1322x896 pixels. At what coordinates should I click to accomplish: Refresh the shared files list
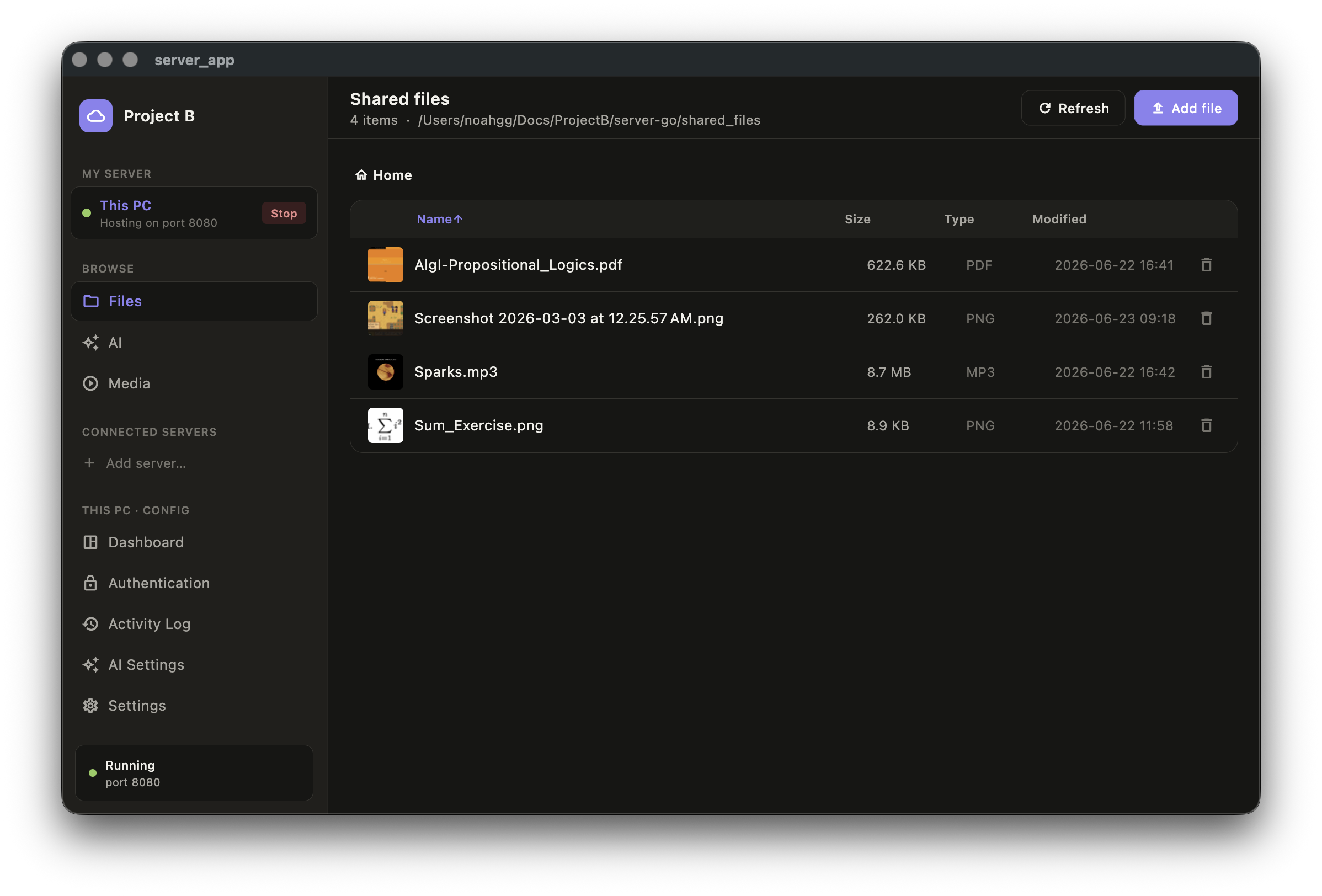point(1072,108)
